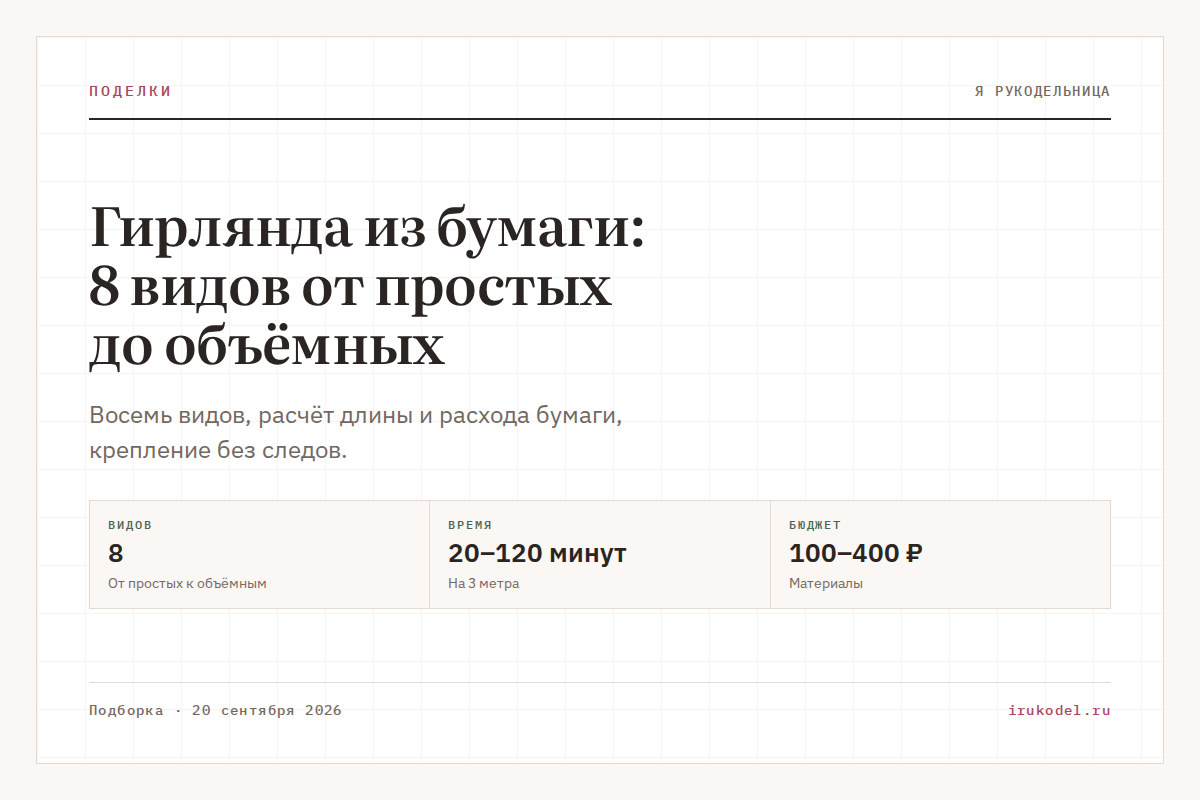
Task: Click the caption Материалы
Action: tap(826, 583)
